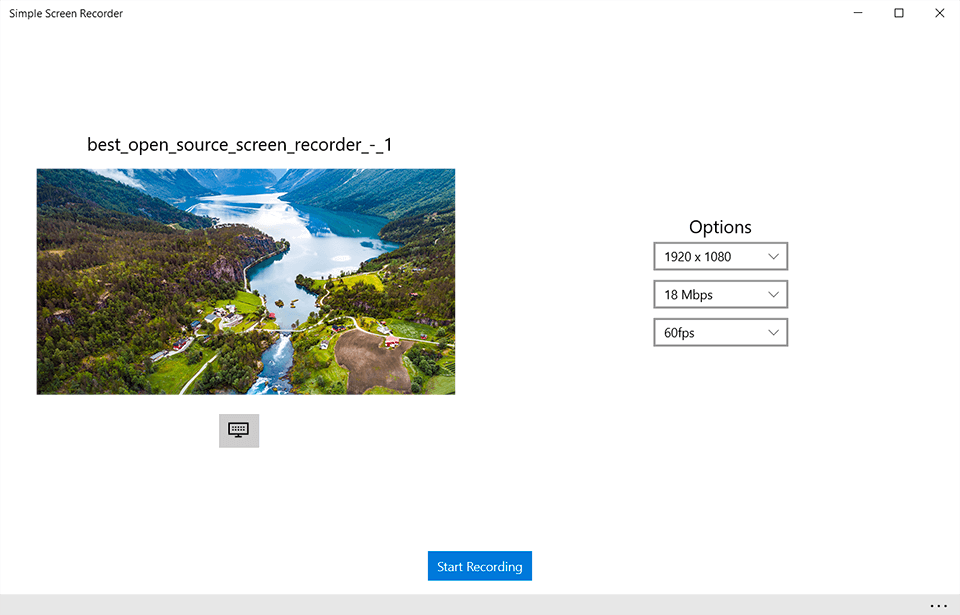Expand the frame rate combo box chevron
The image size is (960, 615).
tap(773, 332)
